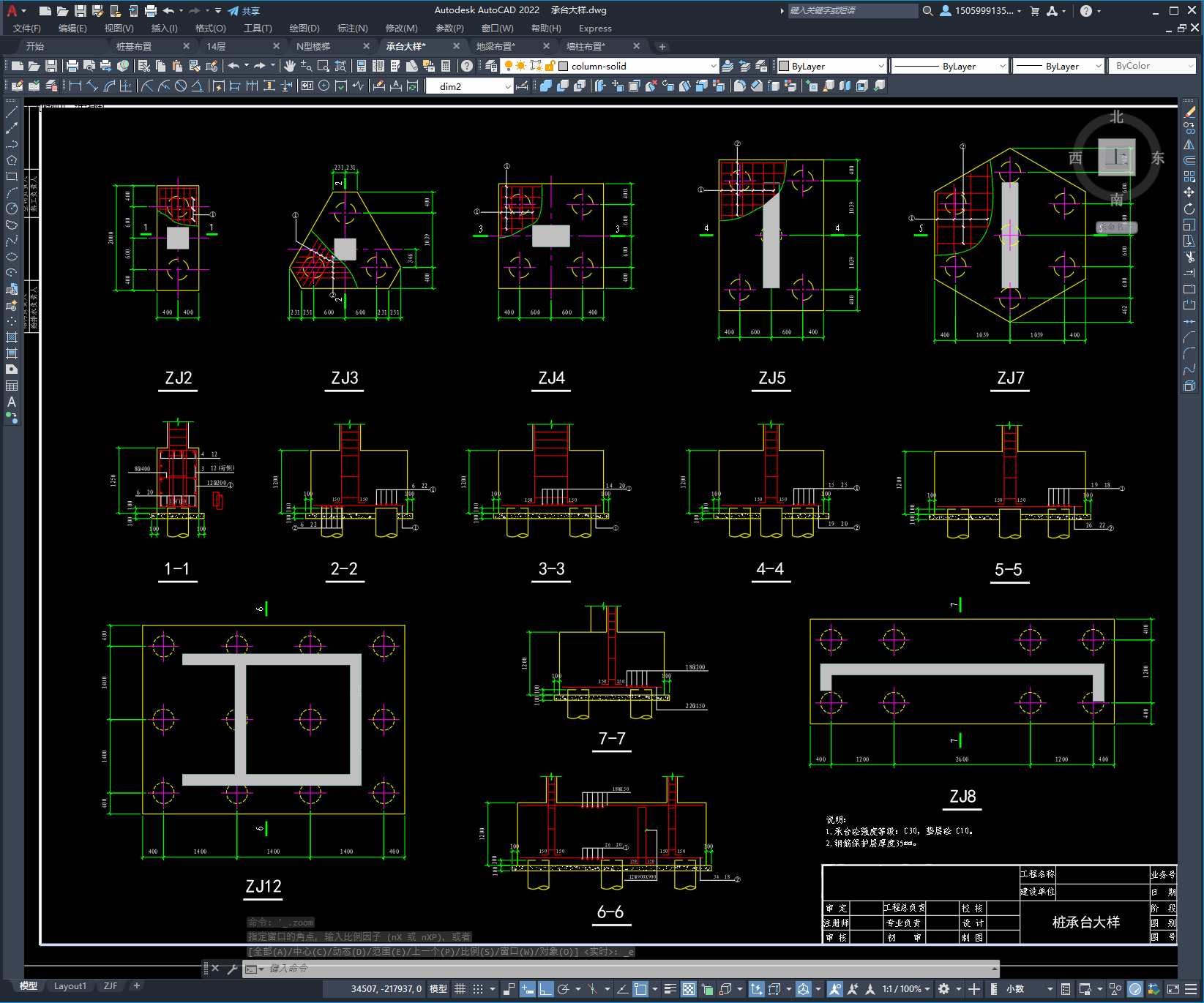Viewport: 1204px width, 1003px height.
Task: Click the command line input field
Action: [x=622, y=969]
